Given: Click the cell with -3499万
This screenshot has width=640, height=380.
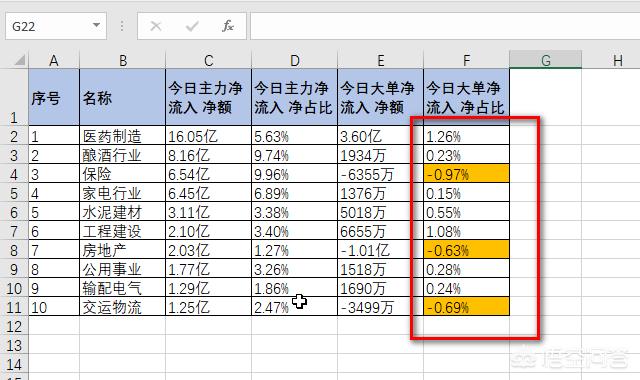Looking at the screenshot, I should pos(380,307).
